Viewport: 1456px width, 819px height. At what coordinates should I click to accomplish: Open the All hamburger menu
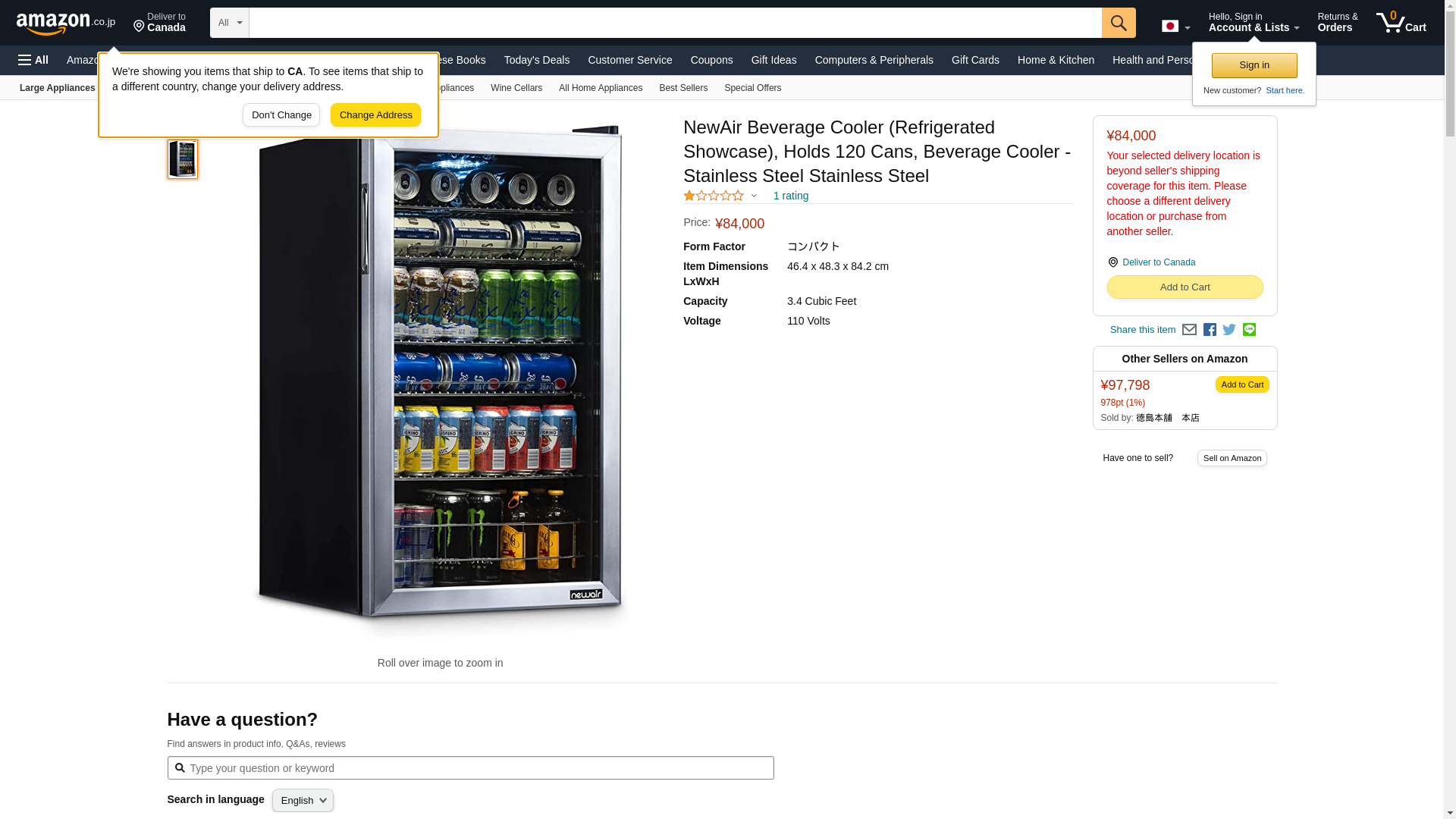tap(33, 60)
